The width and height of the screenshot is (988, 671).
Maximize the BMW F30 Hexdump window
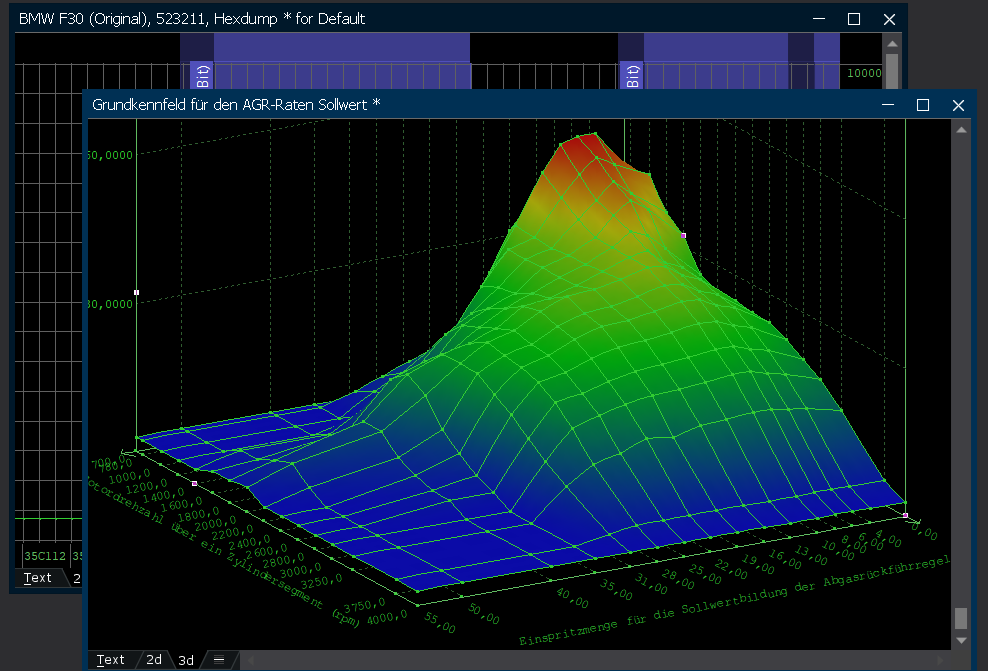click(x=854, y=19)
